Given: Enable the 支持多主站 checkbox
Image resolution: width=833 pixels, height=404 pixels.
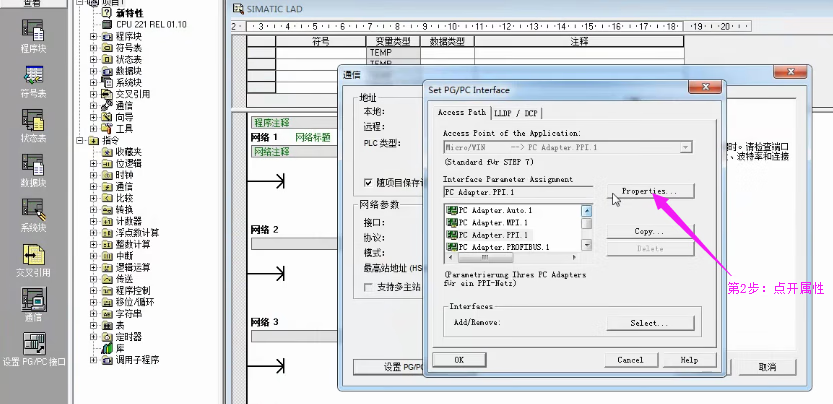Looking at the screenshot, I should pos(369,288).
